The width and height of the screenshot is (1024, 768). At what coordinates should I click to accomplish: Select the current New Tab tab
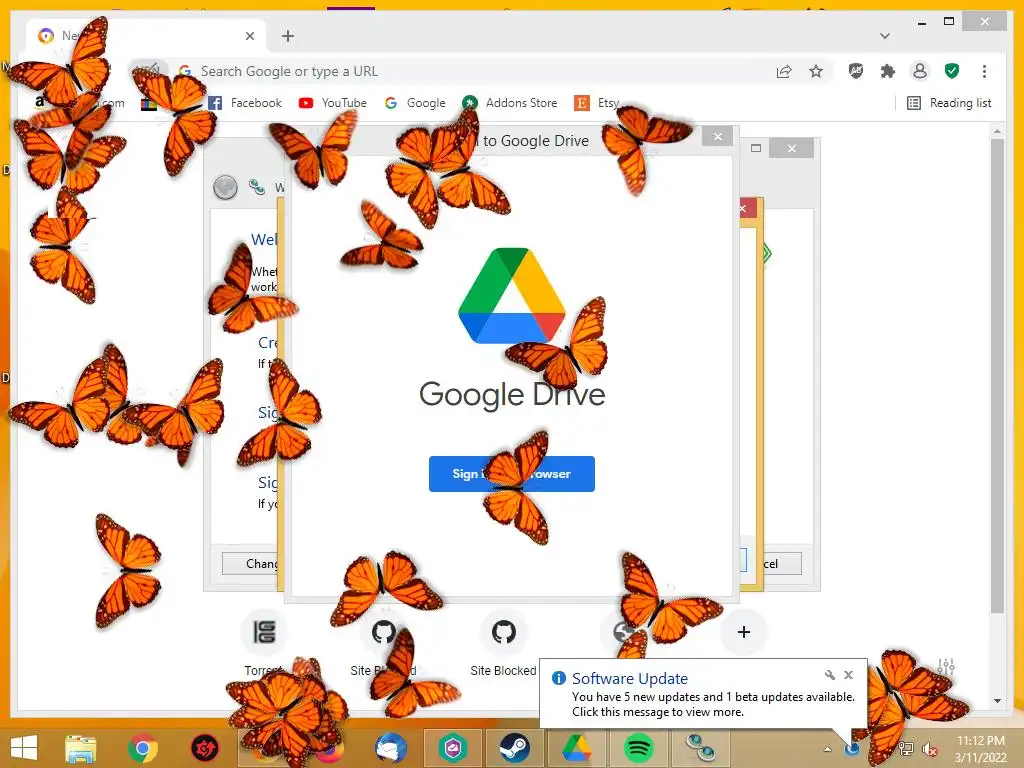(147, 36)
